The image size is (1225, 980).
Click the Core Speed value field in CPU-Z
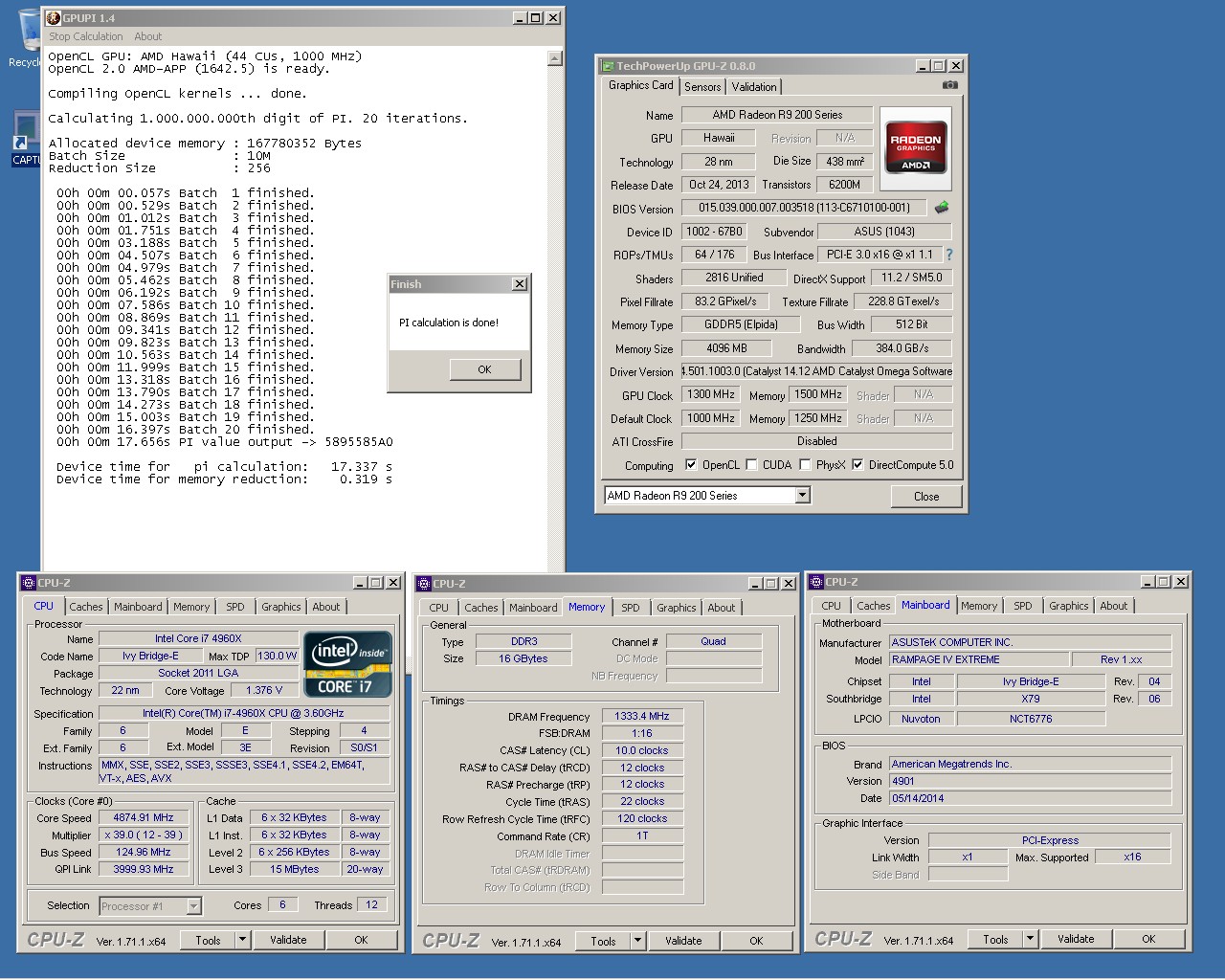[x=144, y=818]
